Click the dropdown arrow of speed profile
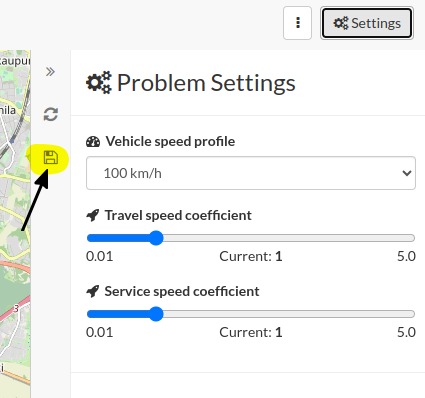Screen dimensions: 425x398 pyautogui.click(x=406, y=173)
